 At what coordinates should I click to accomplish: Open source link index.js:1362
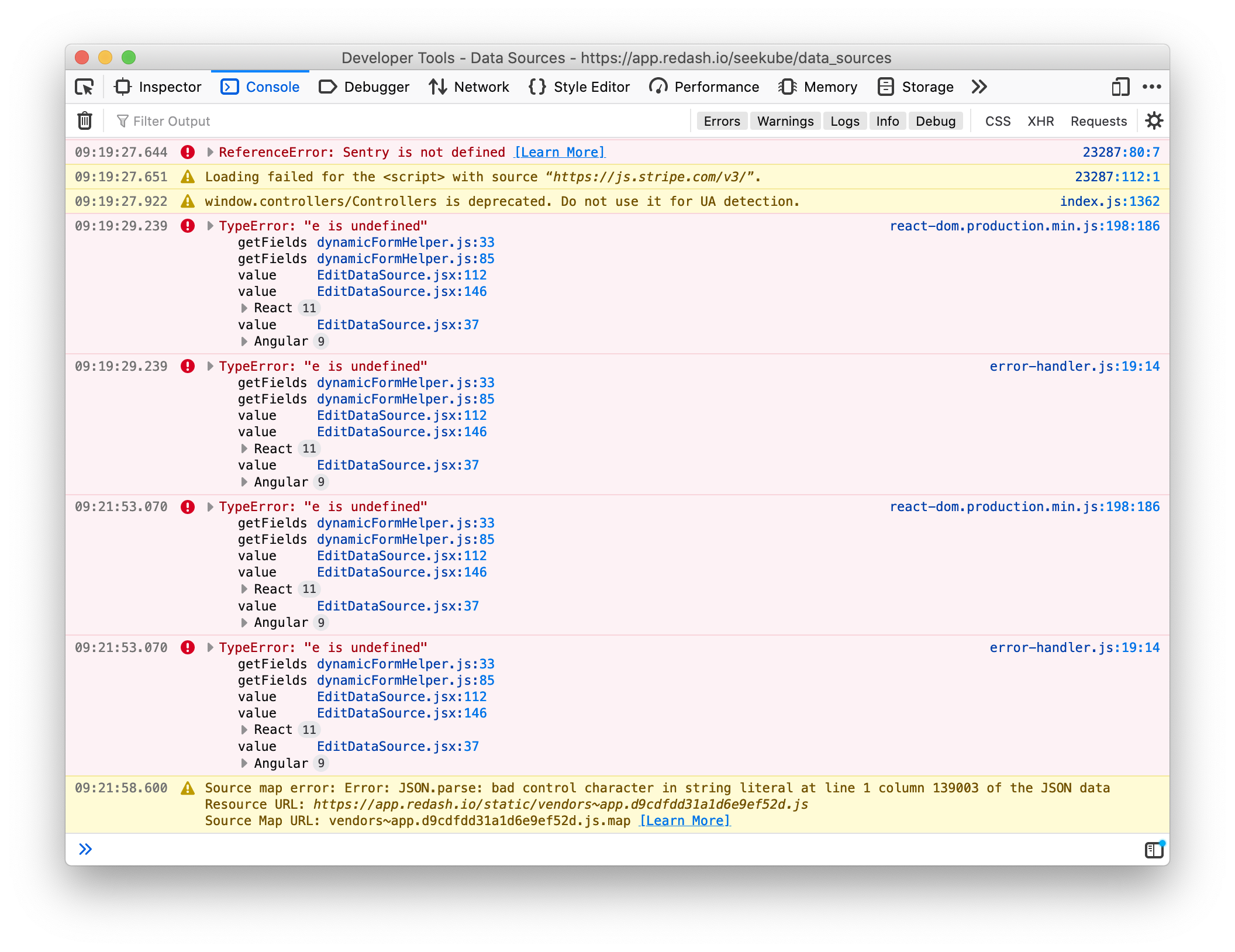click(1110, 201)
